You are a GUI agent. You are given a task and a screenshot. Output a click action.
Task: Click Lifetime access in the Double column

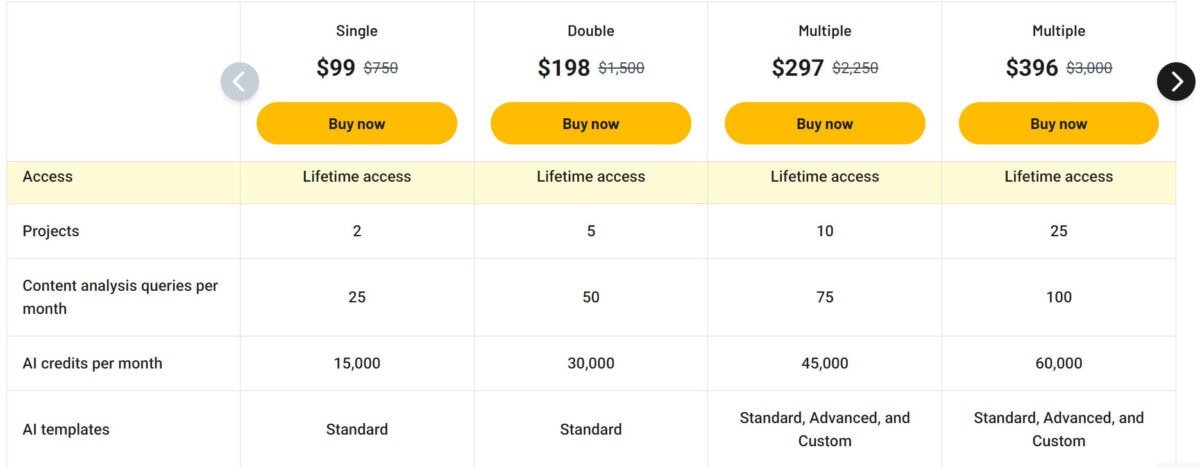coord(591,176)
